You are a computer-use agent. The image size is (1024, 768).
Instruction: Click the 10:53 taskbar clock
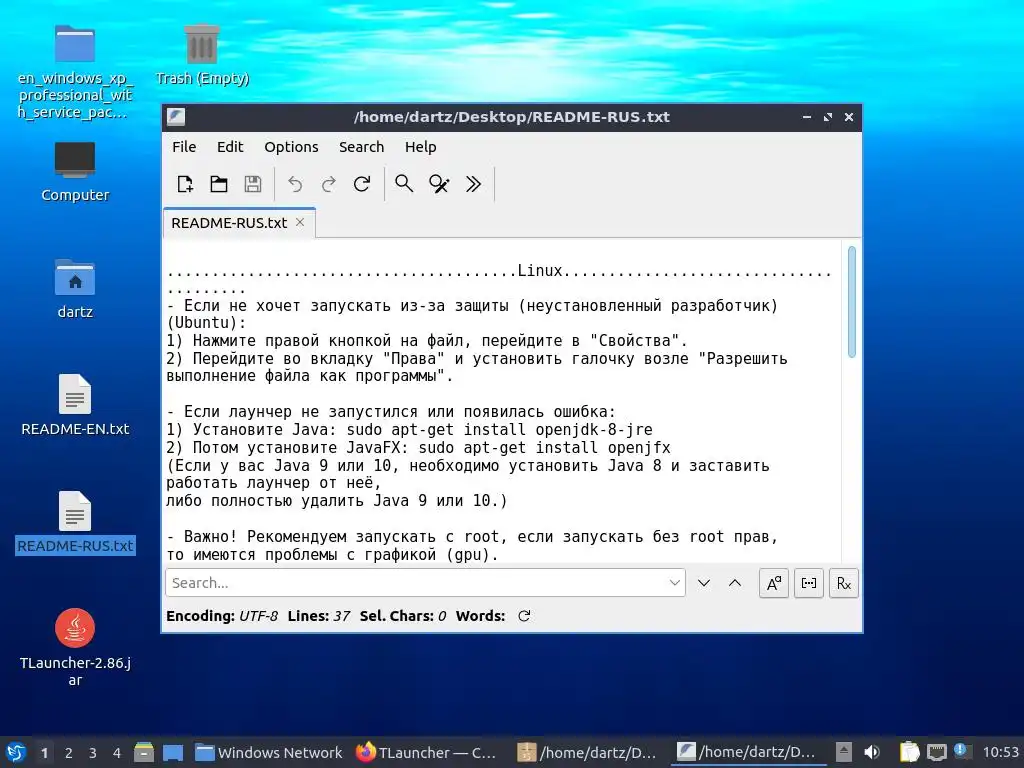(1000, 752)
